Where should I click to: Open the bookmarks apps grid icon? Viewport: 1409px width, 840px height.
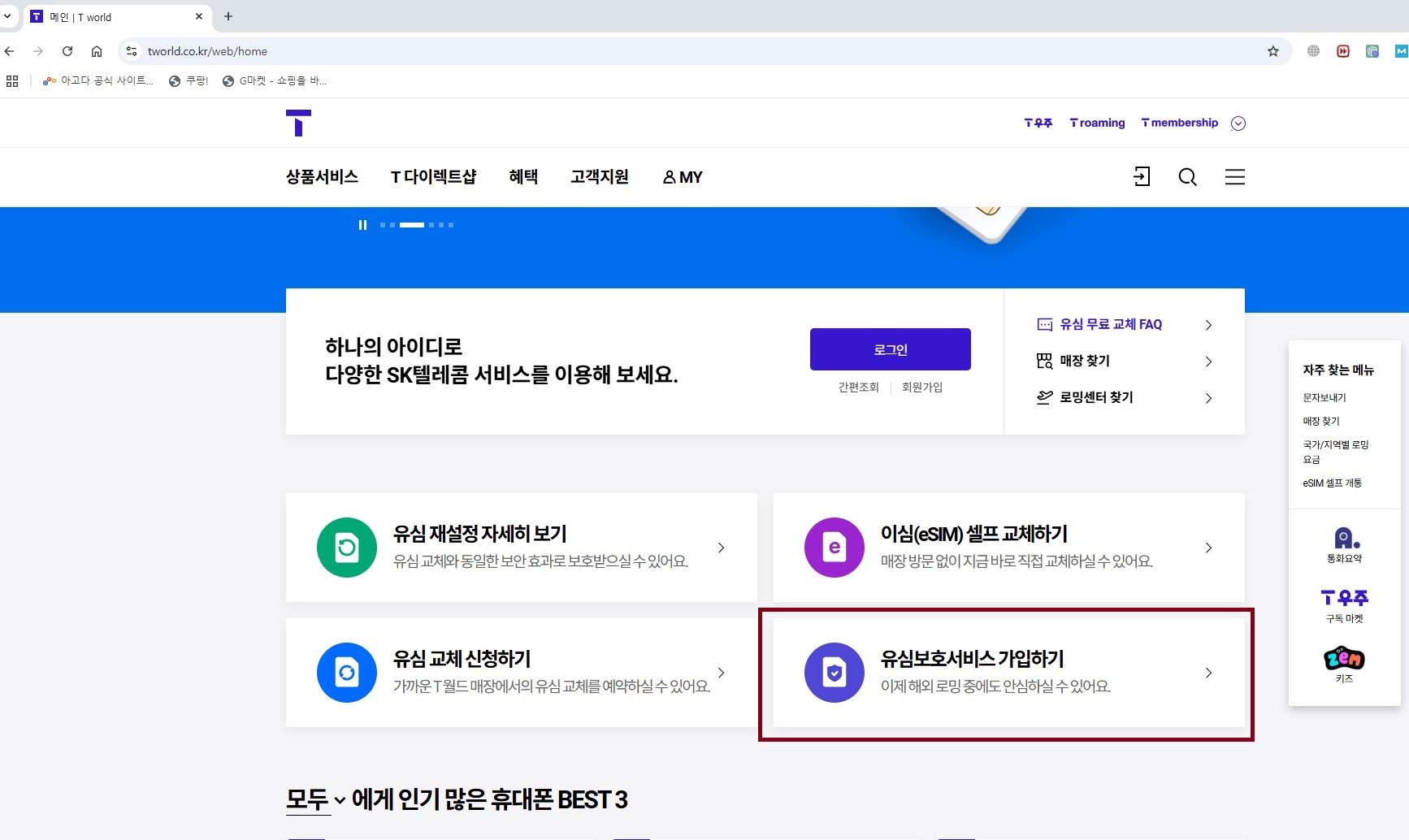12,80
